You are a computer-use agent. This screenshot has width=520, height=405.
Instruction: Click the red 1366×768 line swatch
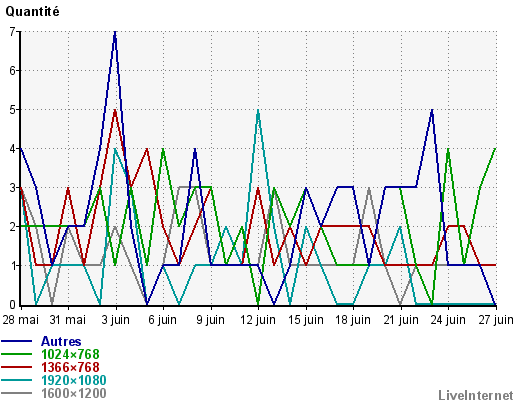(x=16, y=367)
